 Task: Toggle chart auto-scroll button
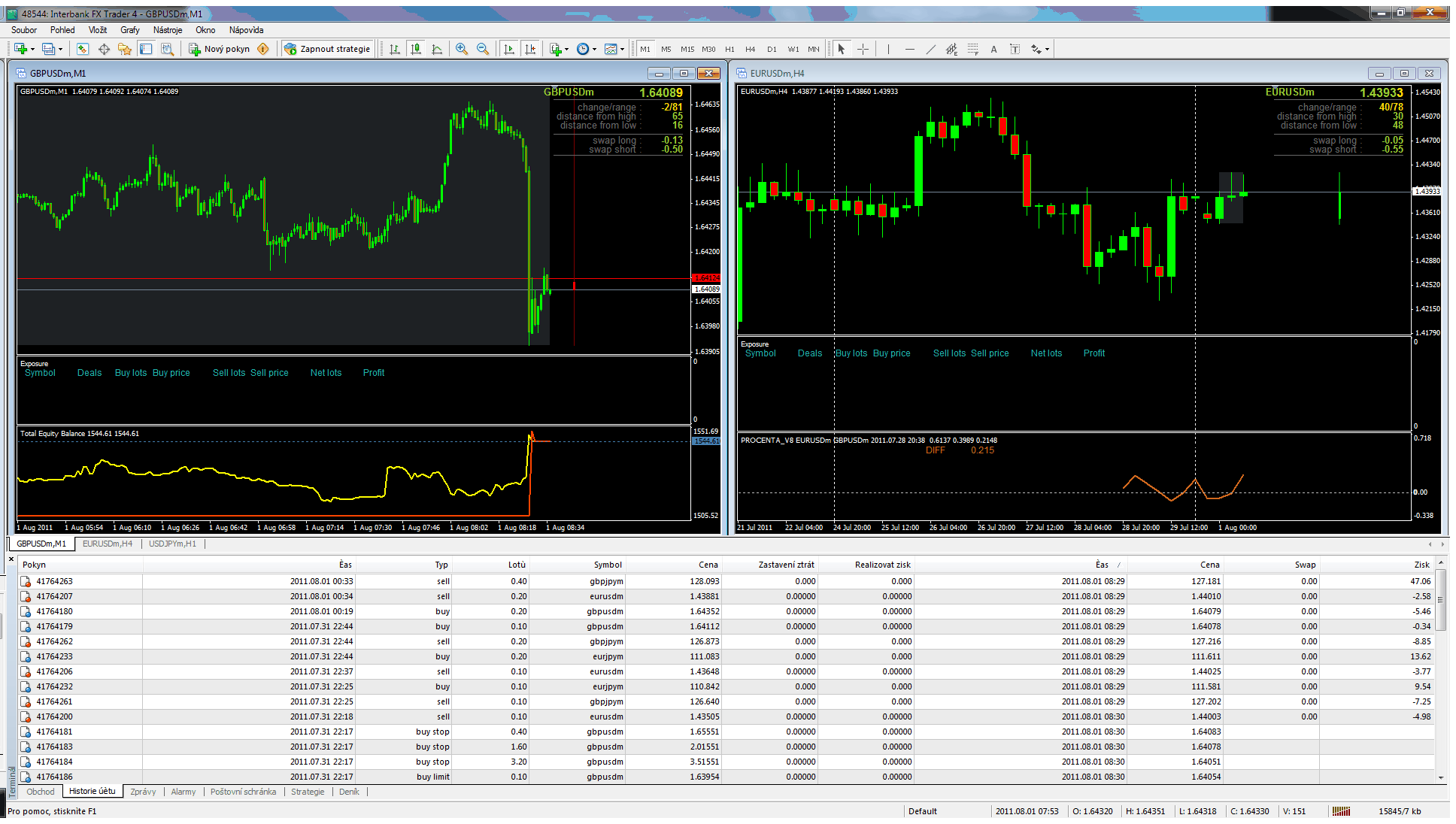(509, 49)
